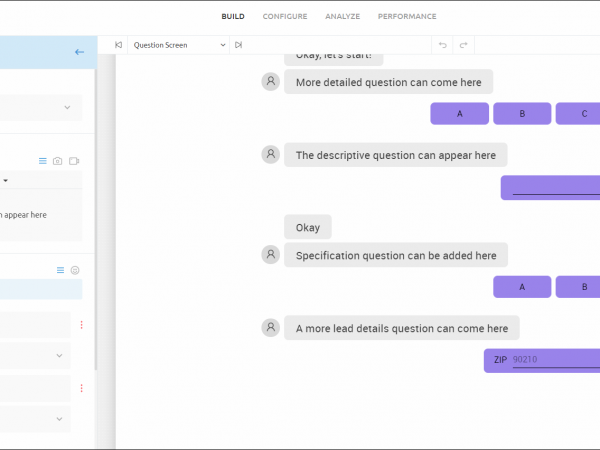
Task: Jump to the first screen icon
Action: click(x=118, y=45)
